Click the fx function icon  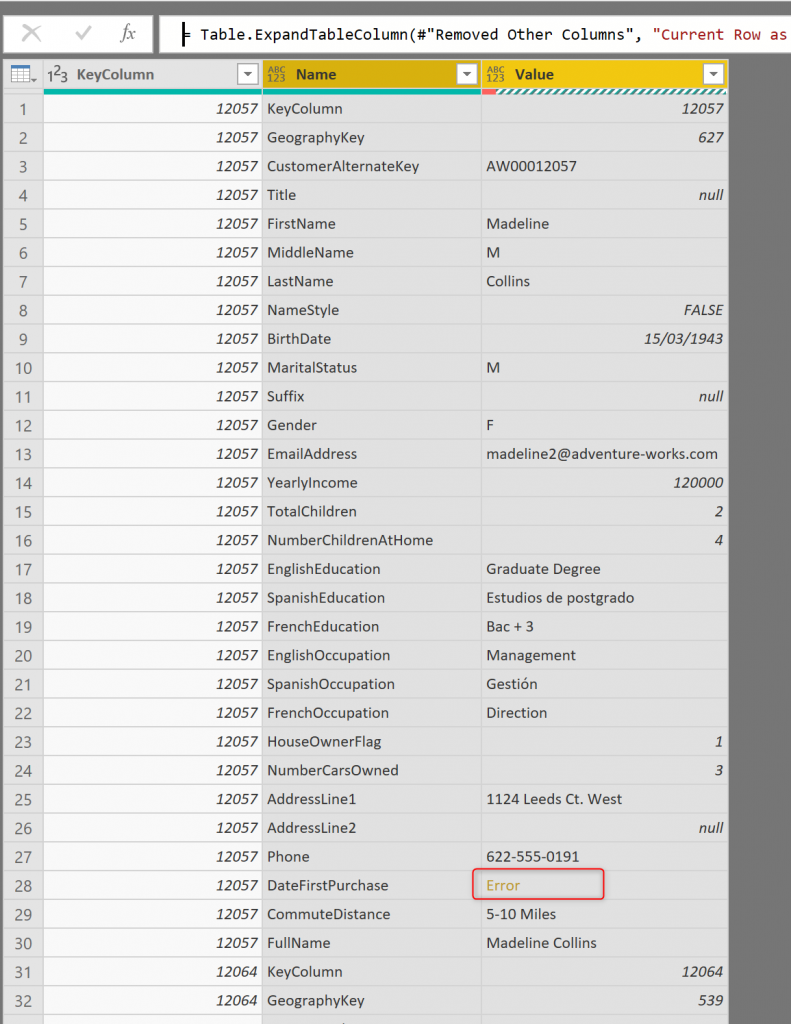(128, 33)
